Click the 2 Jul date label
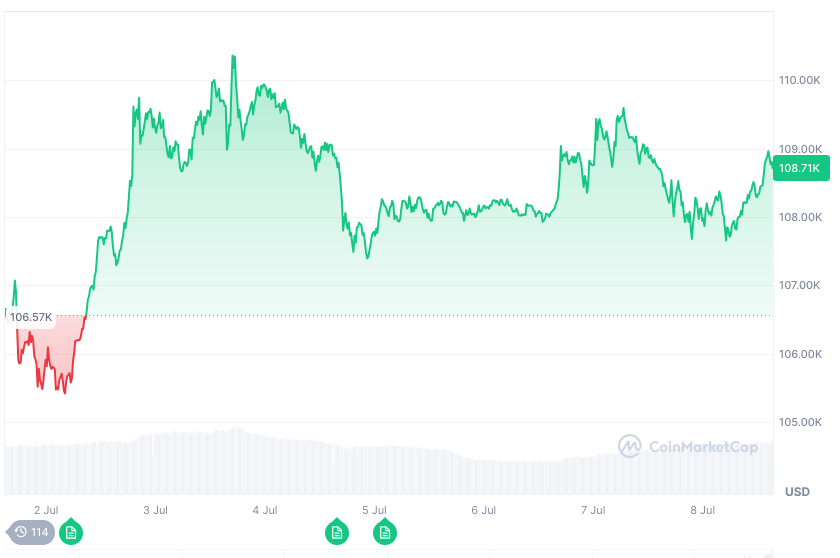Image resolution: width=840 pixels, height=558 pixels. coord(46,510)
